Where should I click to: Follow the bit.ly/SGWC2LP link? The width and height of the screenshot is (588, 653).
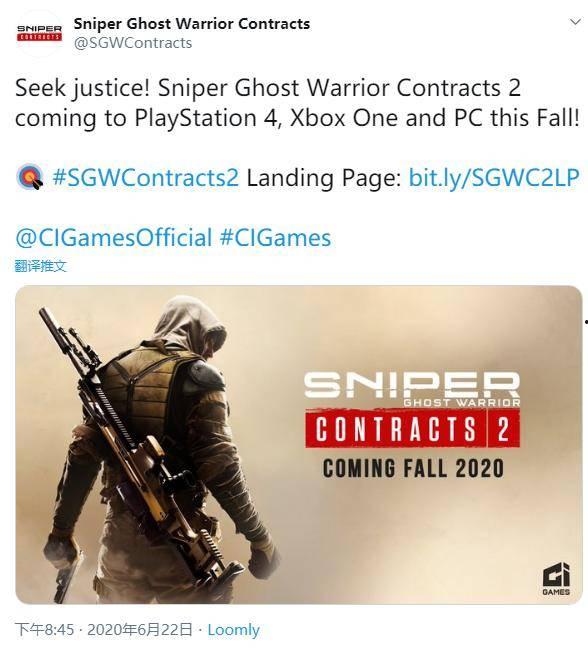(x=494, y=177)
